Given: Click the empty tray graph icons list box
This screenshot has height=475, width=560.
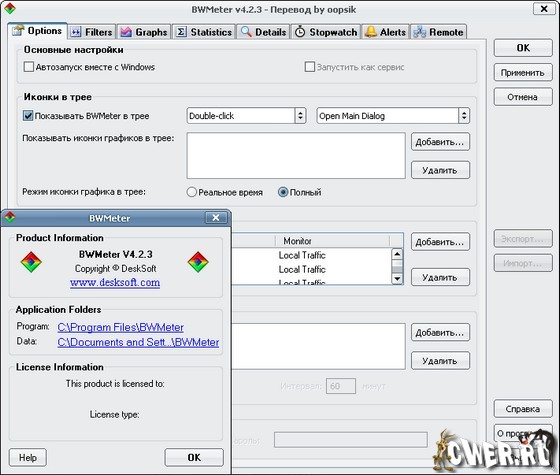Looking at the screenshot, I should (296, 156).
